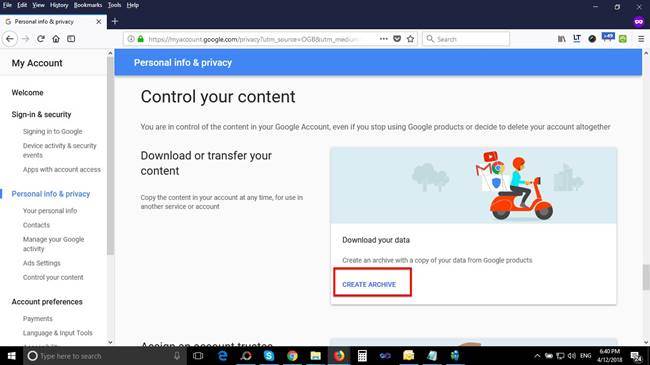The width and height of the screenshot is (650, 365).
Task: Open Payments in the sidebar
Action: (38, 319)
